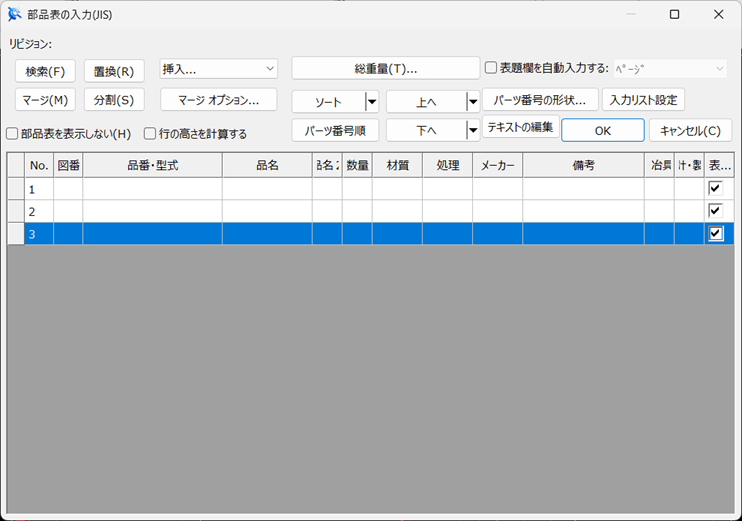Image resolution: width=742 pixels, height=521 pixels.
Task: Select row 2 via its row header
Action: pos(16,211)
